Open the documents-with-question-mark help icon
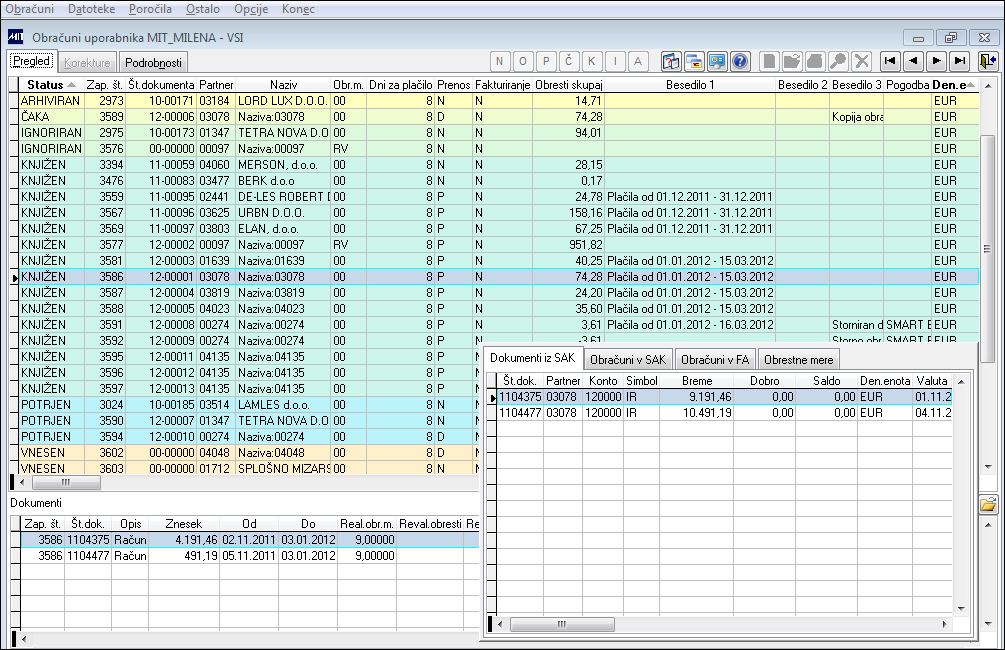 tap(671, 62)
